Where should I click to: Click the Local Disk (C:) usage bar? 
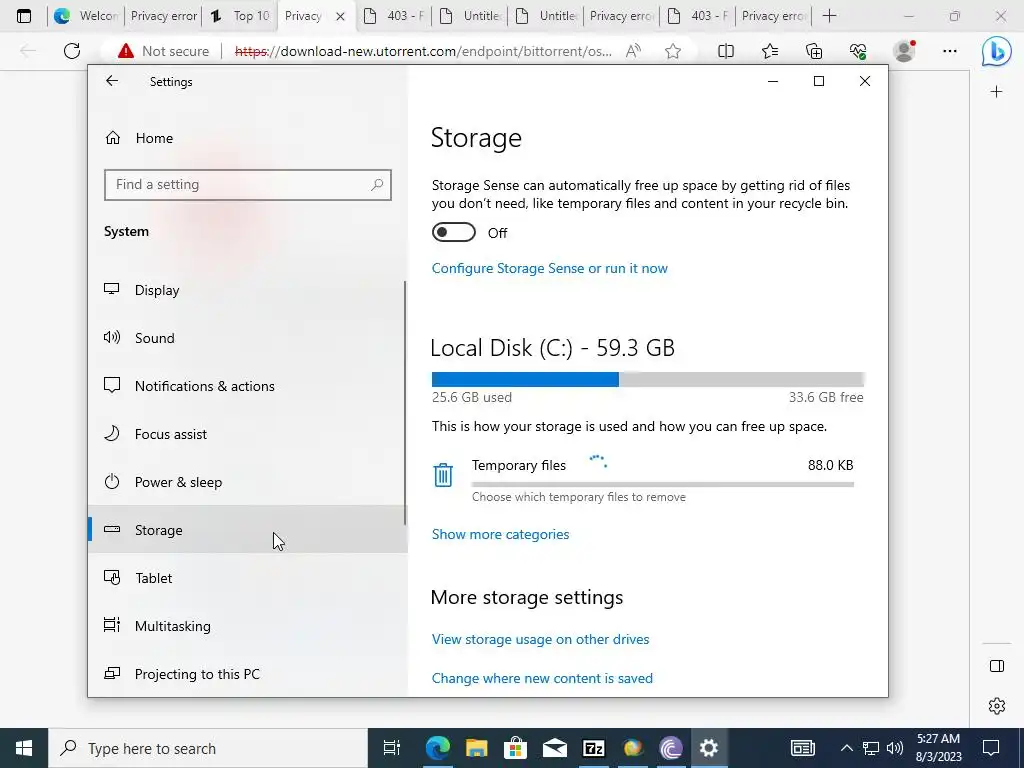(x=648, y=379)
